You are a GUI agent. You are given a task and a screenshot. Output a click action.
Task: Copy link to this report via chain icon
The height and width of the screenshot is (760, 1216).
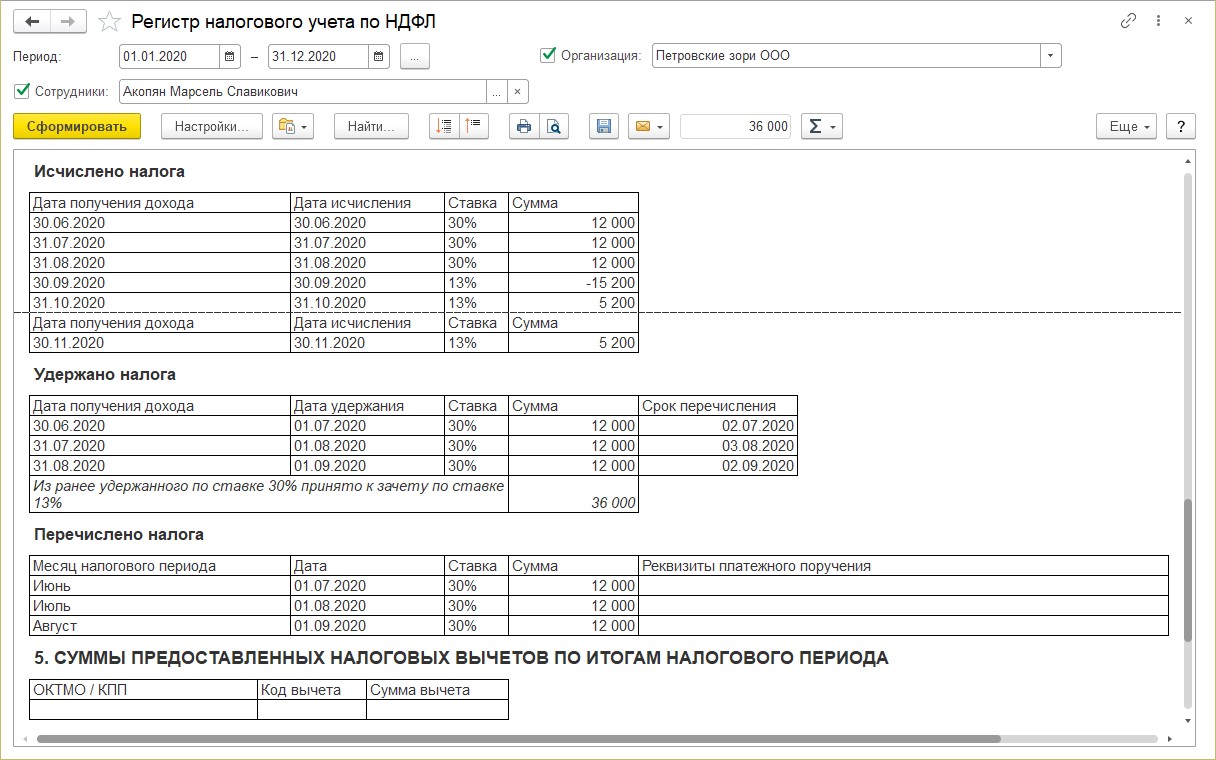1129,20
